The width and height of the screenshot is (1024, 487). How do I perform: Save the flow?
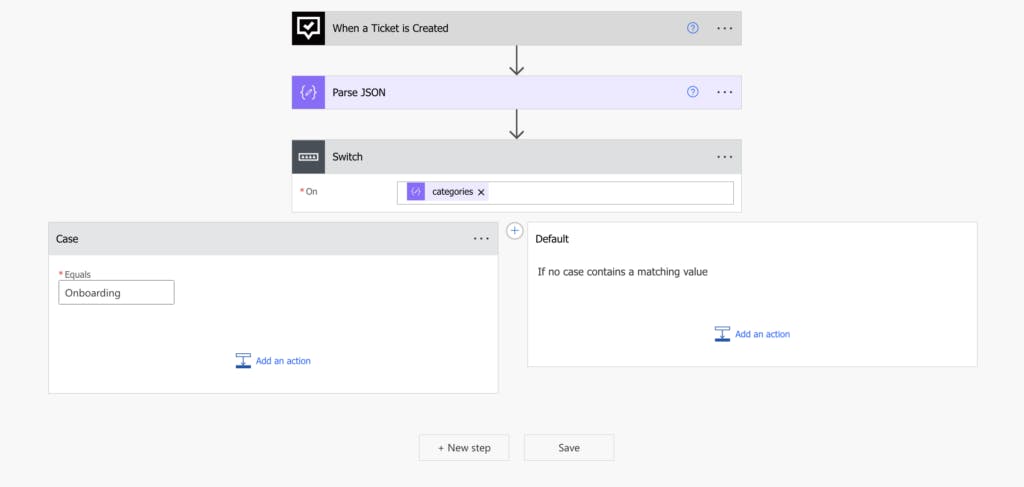click(x=569, y=448)
